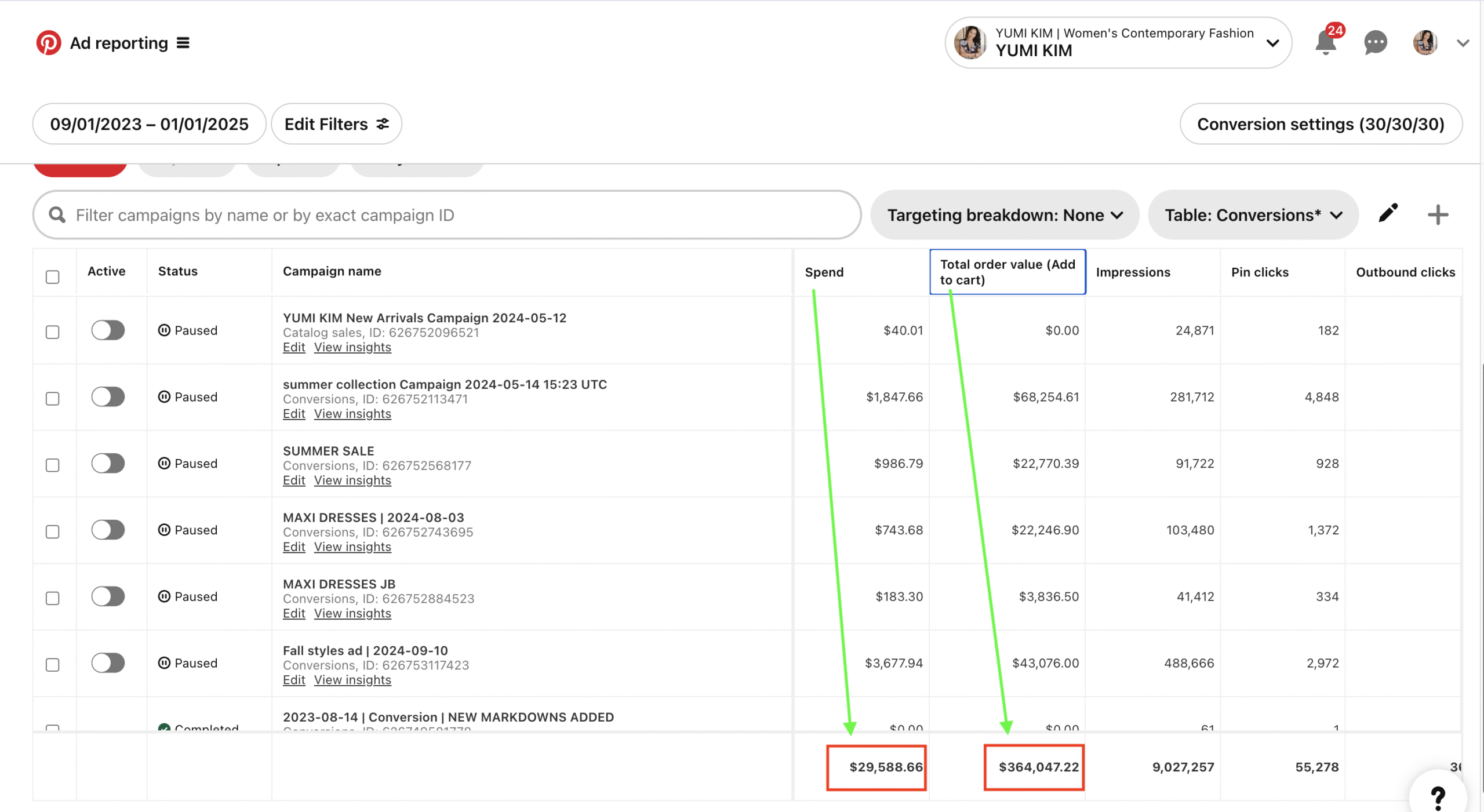Open the Table: Conversions dropdown
The width and height of the screenshot is (1484, 812).
(x=1253, y=215)
